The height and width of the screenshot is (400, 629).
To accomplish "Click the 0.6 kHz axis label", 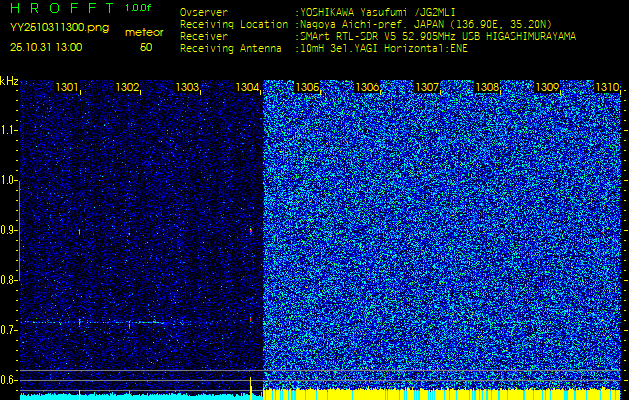I will point(9,379).
